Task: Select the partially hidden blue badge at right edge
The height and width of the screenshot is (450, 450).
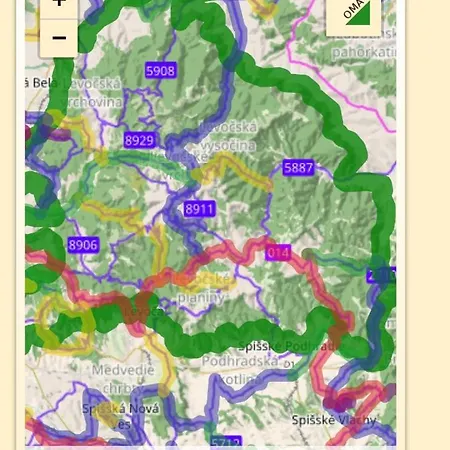Action: 381,275
